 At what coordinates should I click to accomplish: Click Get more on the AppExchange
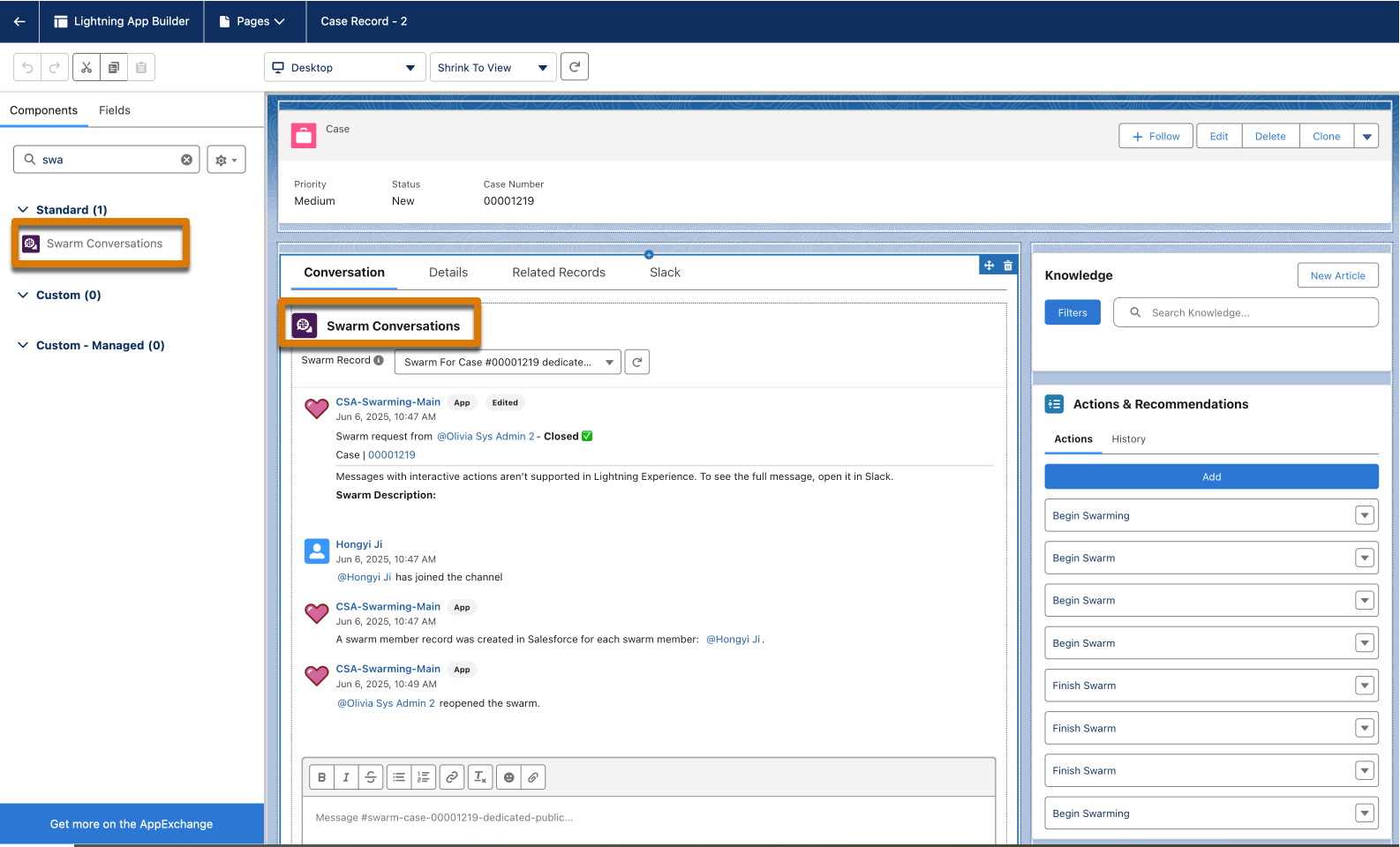point(132,824)
